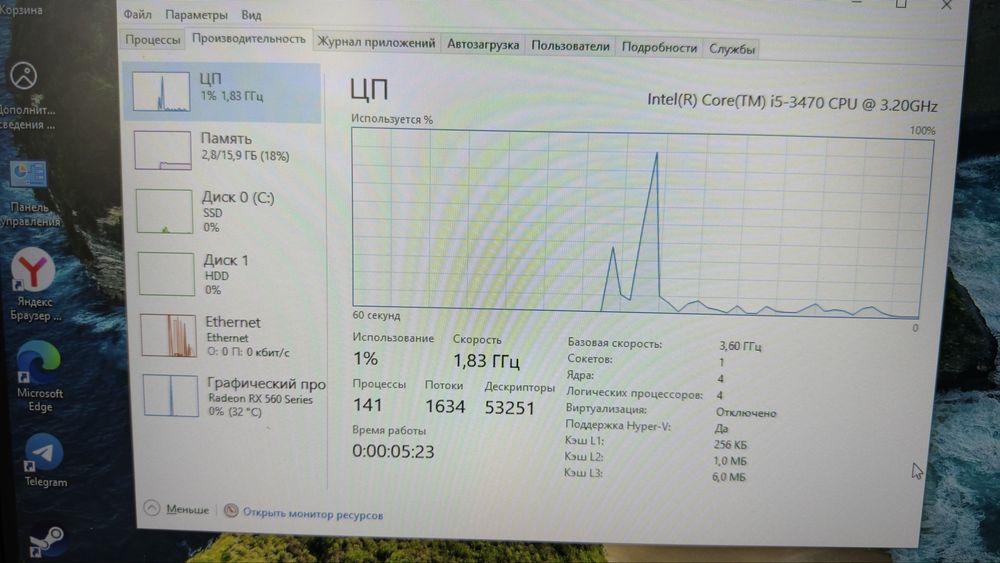Select the Диск 1 HDD thumbnail
The height and width of the screenshot is (563, 1000).
tap(166, 274)
